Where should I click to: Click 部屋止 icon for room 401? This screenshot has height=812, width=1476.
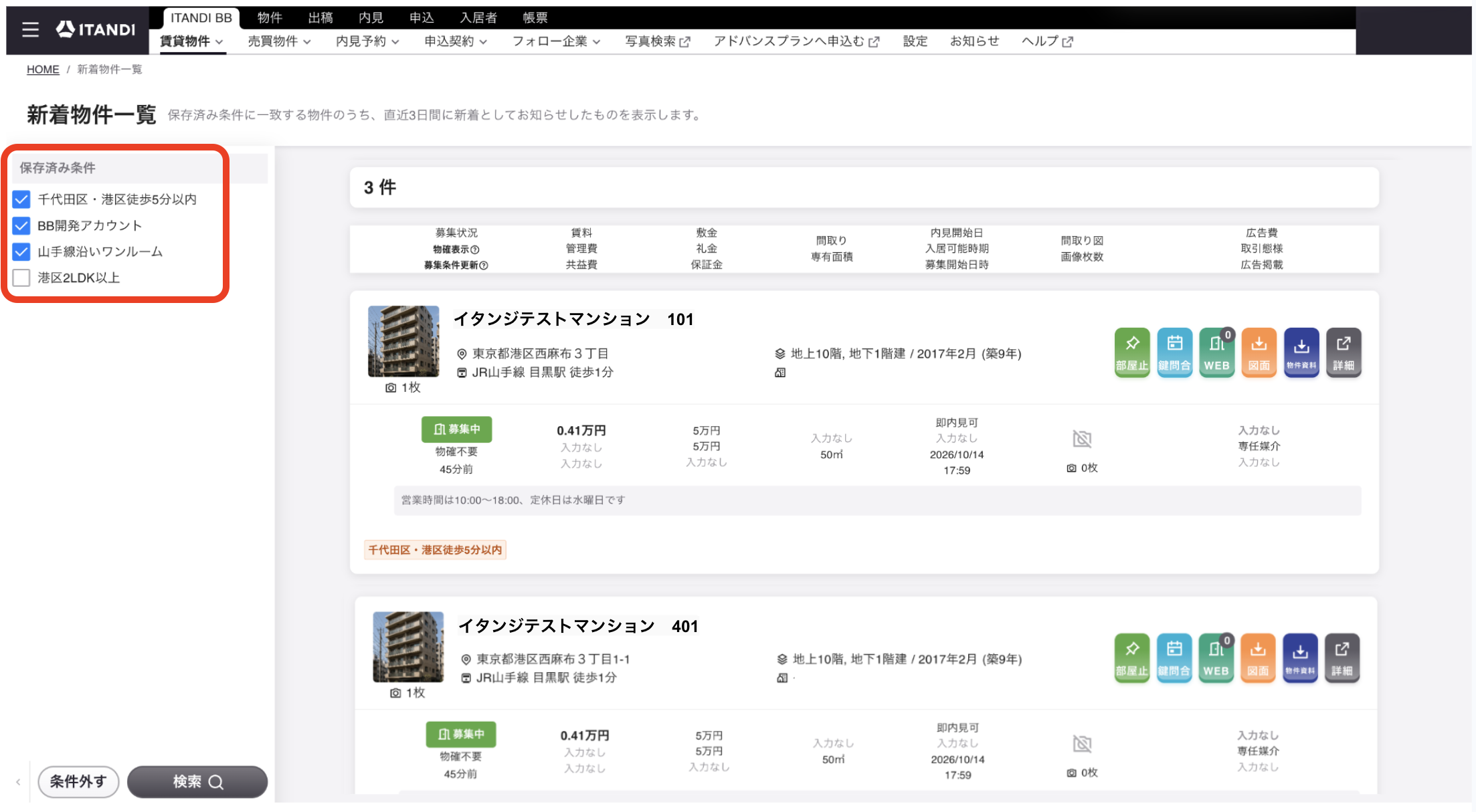[1131, 658]
